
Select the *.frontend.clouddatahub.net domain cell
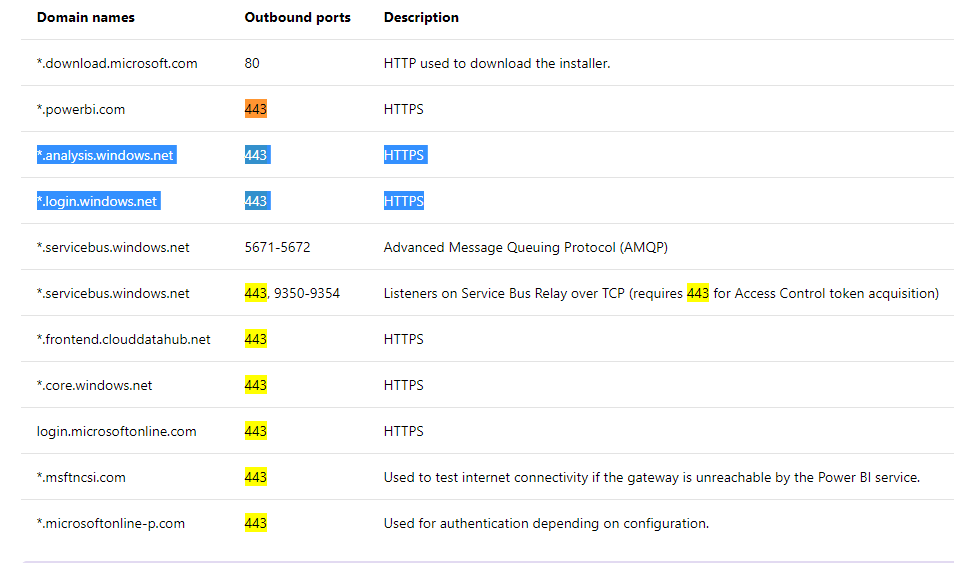tap(124, 339)
